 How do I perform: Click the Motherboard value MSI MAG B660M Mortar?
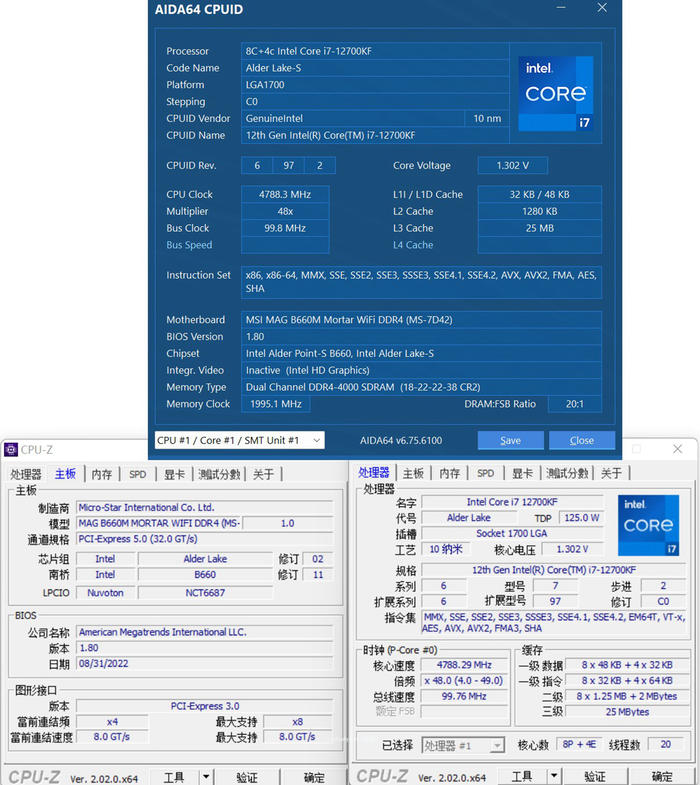[x=421, y=319]
